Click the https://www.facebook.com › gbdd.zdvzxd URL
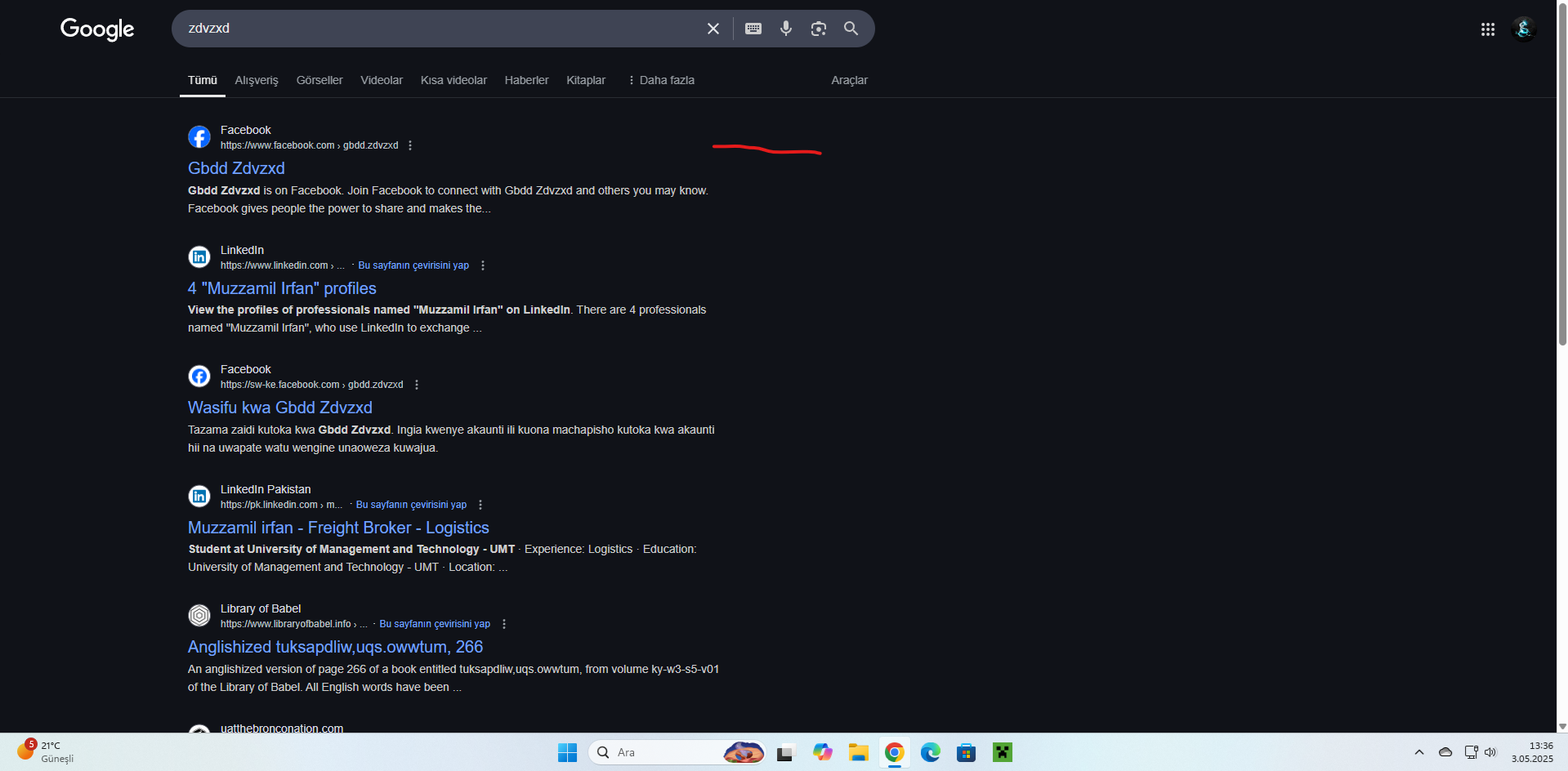This screenshot has height=771, width=1568. (309, 145)
